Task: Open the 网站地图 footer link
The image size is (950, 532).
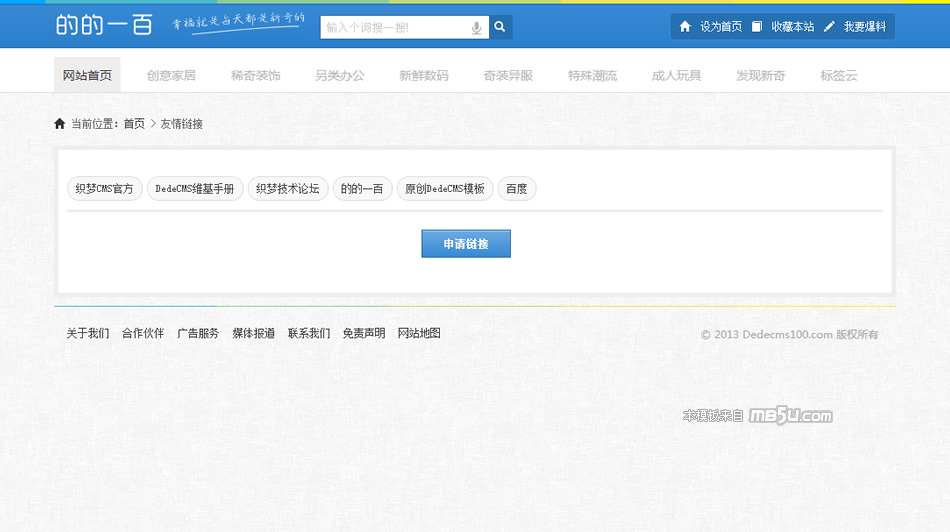Action: [419, 333]
